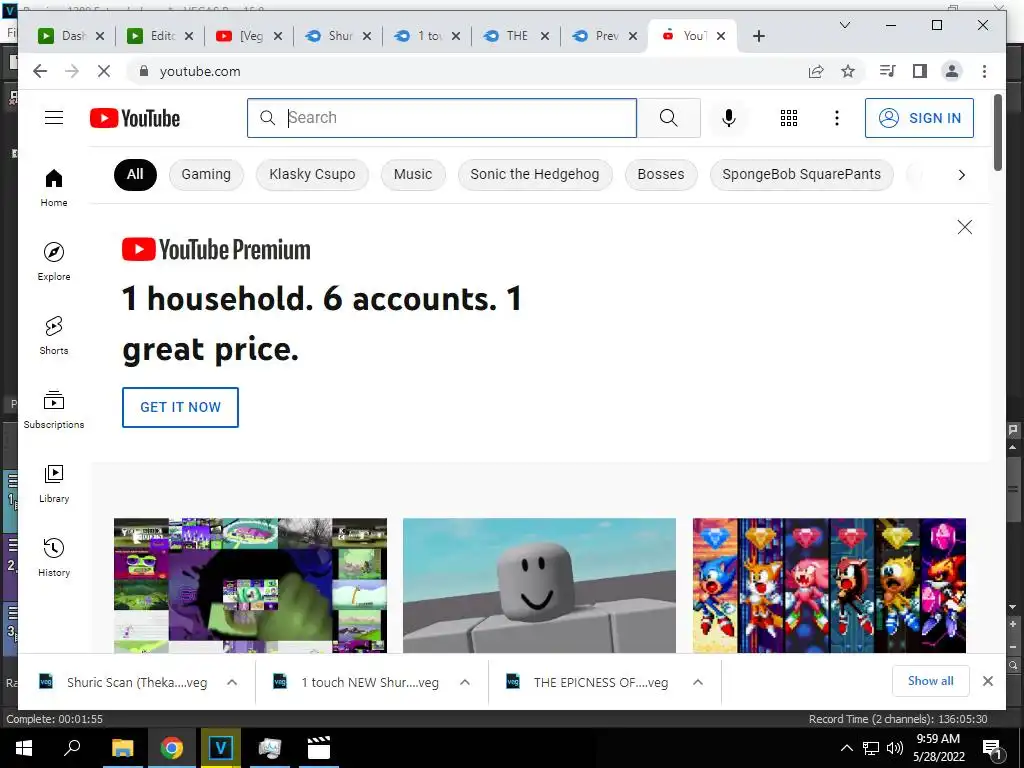Open the YouTube hamburger guide menu
Viewport: 1024px width, 768px height.
point(54,118)
